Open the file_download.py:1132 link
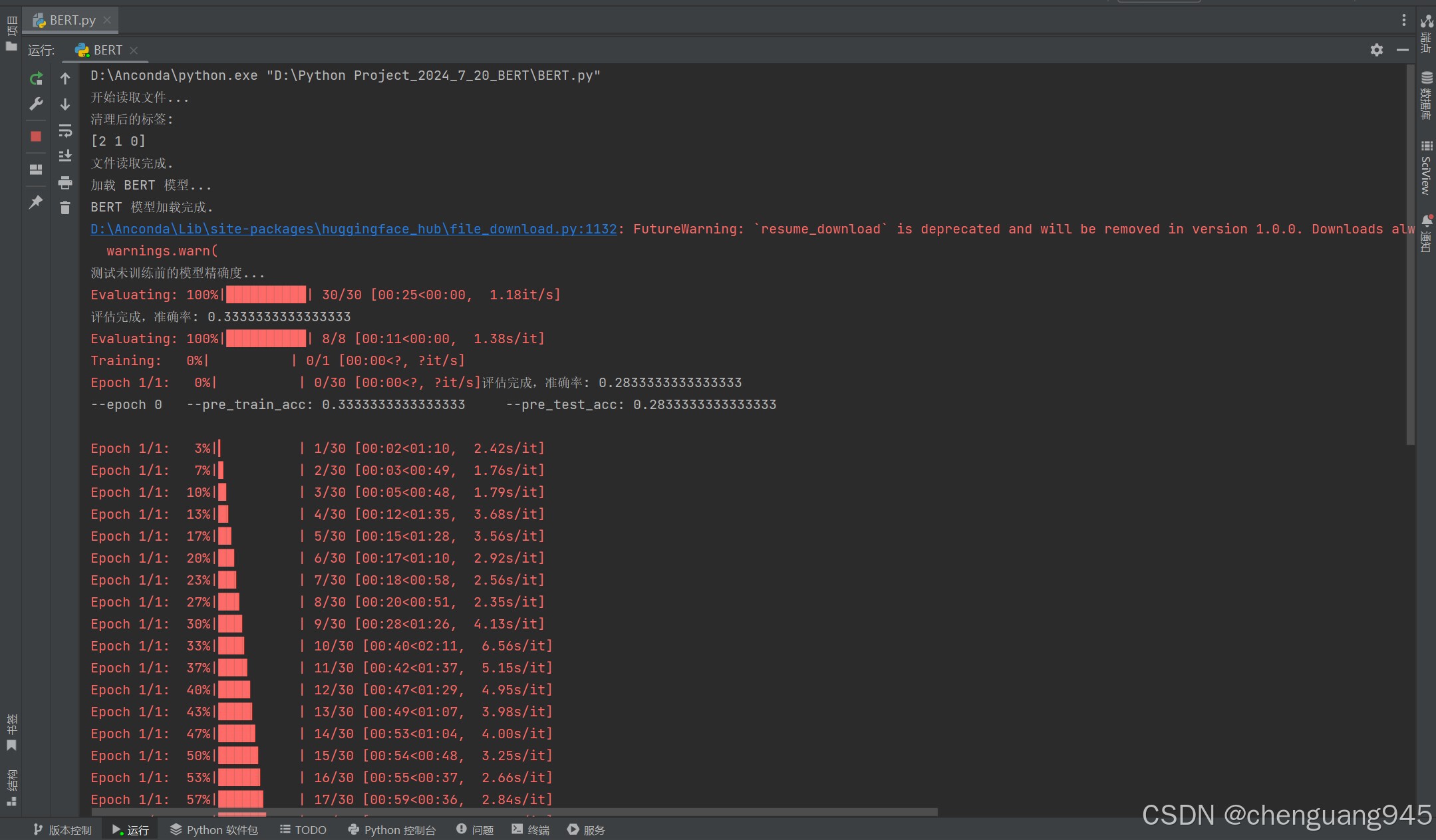 tap(354, 229)
